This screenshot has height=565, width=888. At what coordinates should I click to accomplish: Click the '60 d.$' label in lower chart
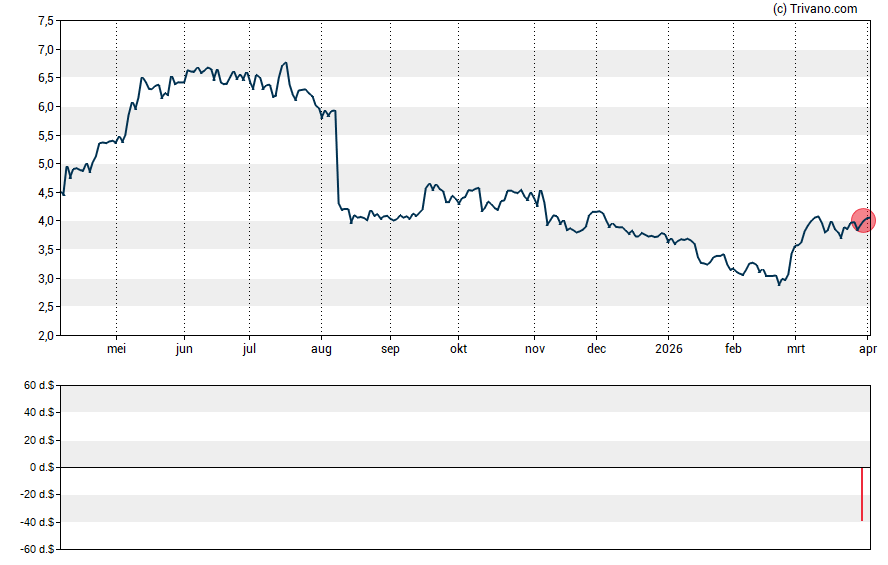pyautogui.click(x=39, y=385)
